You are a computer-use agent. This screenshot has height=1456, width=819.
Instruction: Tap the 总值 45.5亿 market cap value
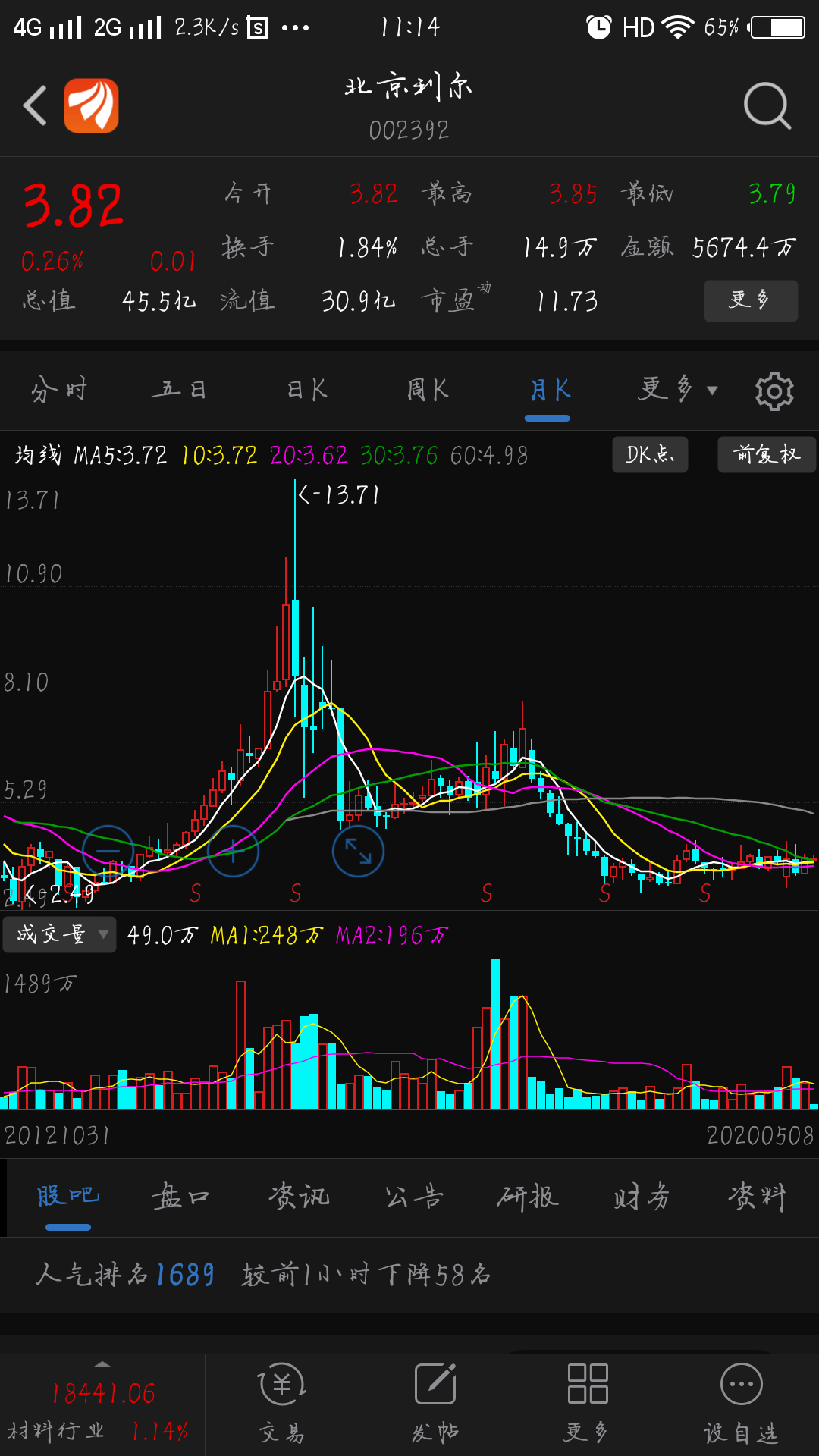point(159,302)
